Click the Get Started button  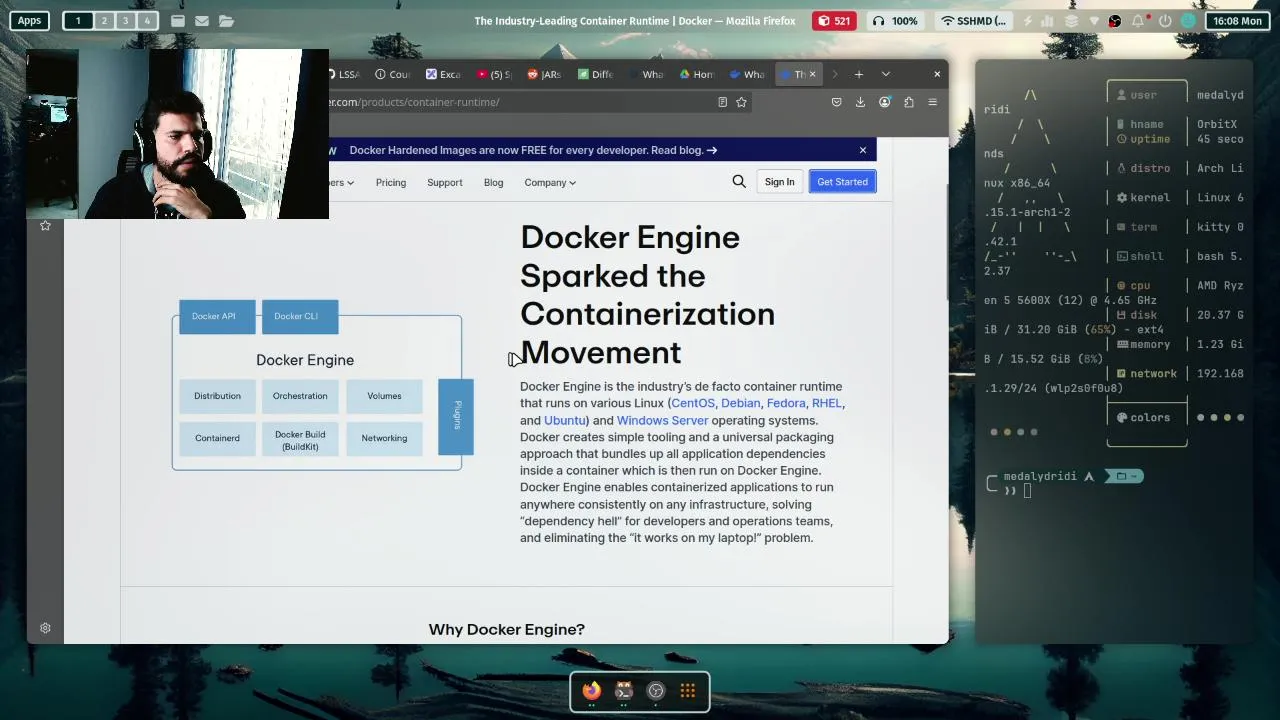(842, 182)
